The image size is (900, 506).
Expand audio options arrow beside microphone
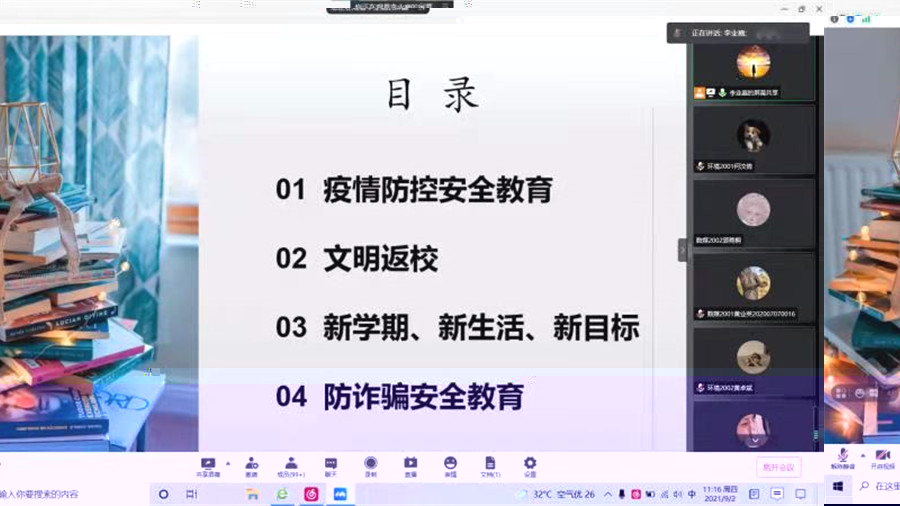point(863,456)
